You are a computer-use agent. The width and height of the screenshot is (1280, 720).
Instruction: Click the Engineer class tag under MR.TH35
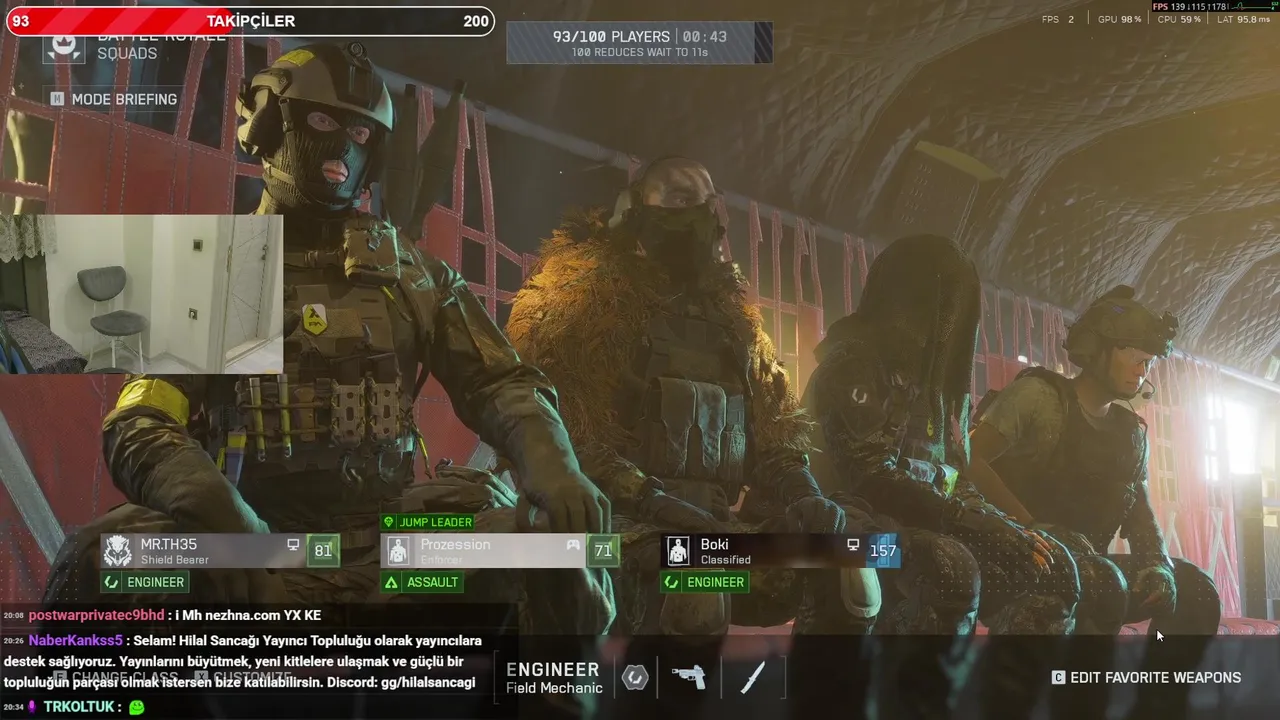pyautogui.click(x=145, y=582)
